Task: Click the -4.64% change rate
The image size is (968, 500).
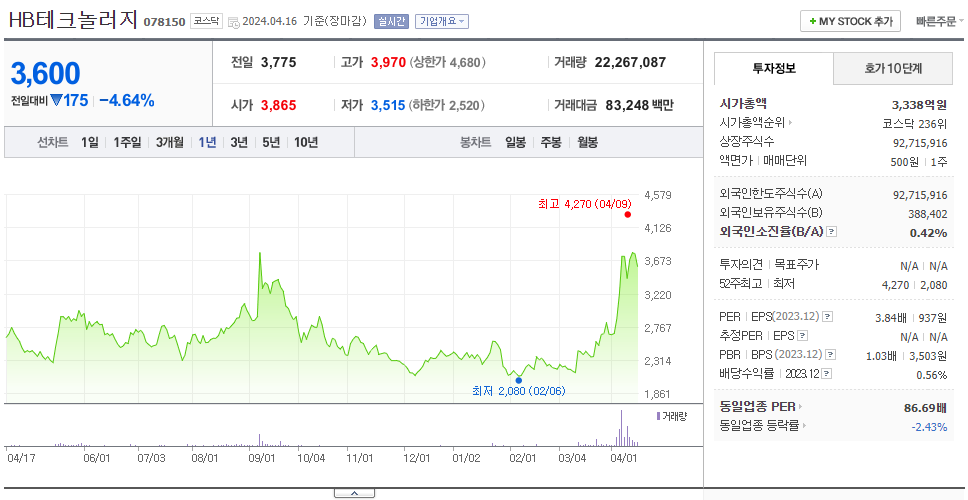Action: (127, 101)
